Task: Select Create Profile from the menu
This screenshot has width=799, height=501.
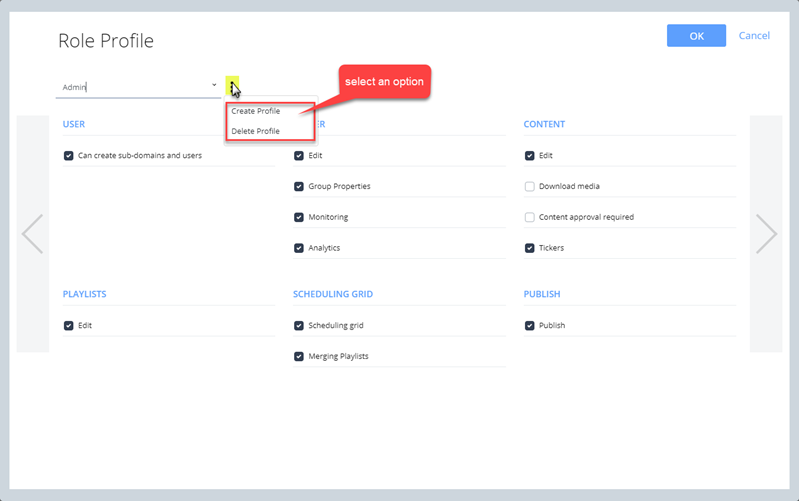Action: click(256, 111)
